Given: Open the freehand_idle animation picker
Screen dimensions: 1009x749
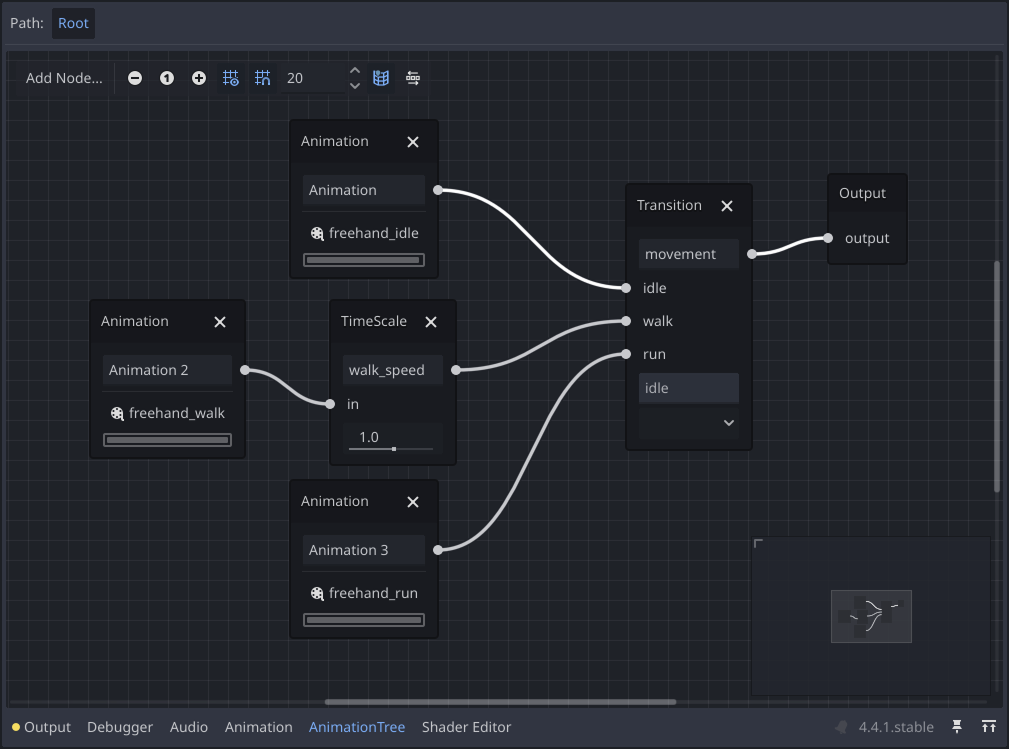Looking at the screenshot, I should [x=364, y=233].
